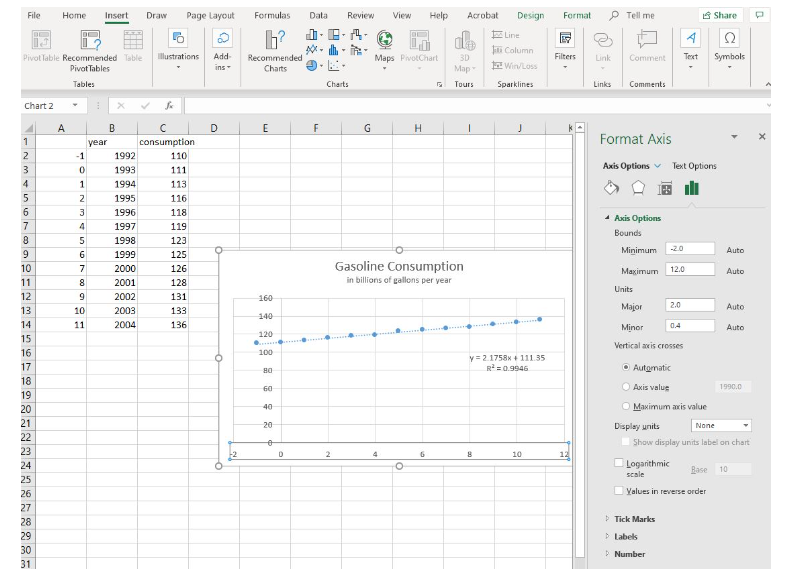Enable Values in reverse order

[x=619, y=490]
